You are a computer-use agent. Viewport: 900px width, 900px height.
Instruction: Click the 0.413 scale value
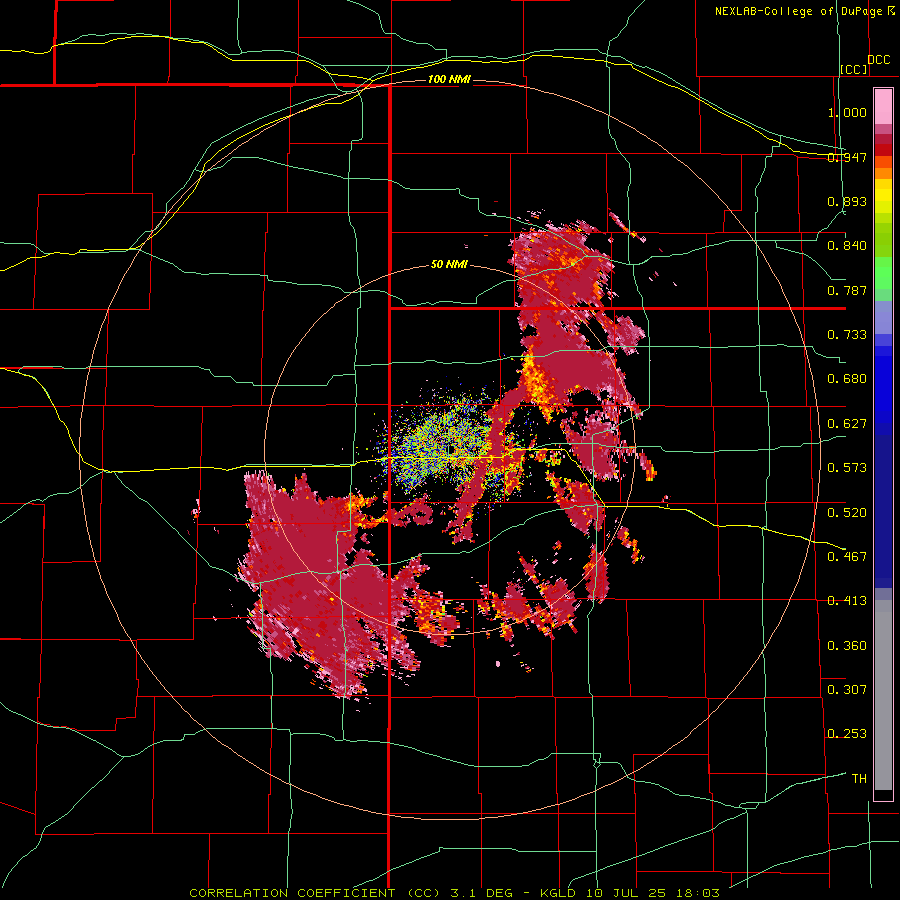[847, 601]
